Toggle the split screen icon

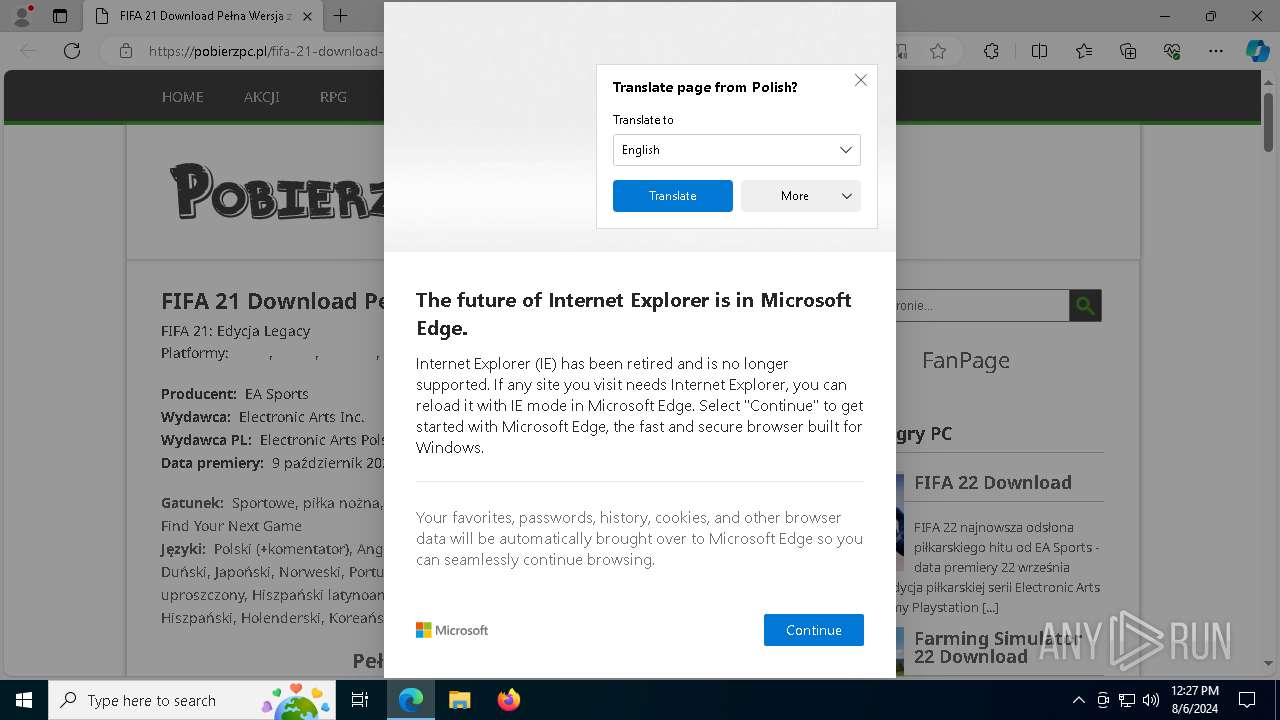click(1039, 51)
